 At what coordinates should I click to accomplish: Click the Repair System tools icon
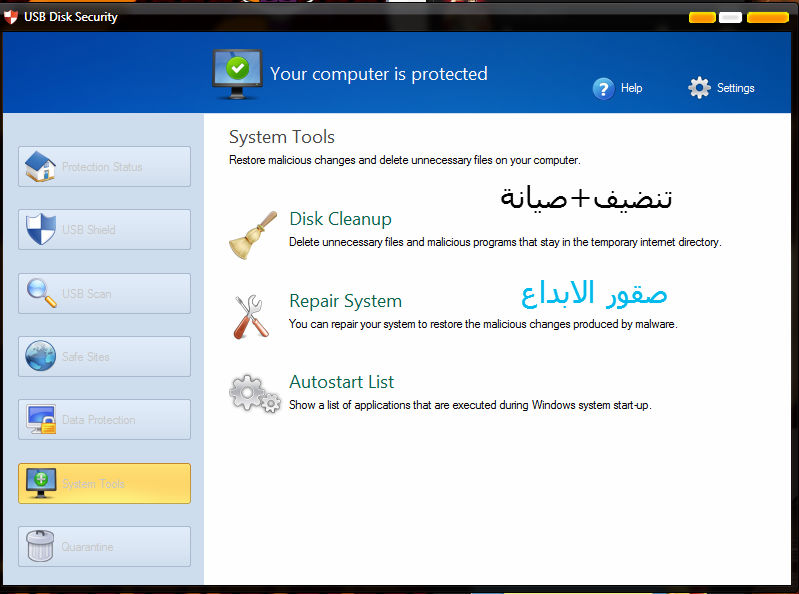click(x=252, y=316)
